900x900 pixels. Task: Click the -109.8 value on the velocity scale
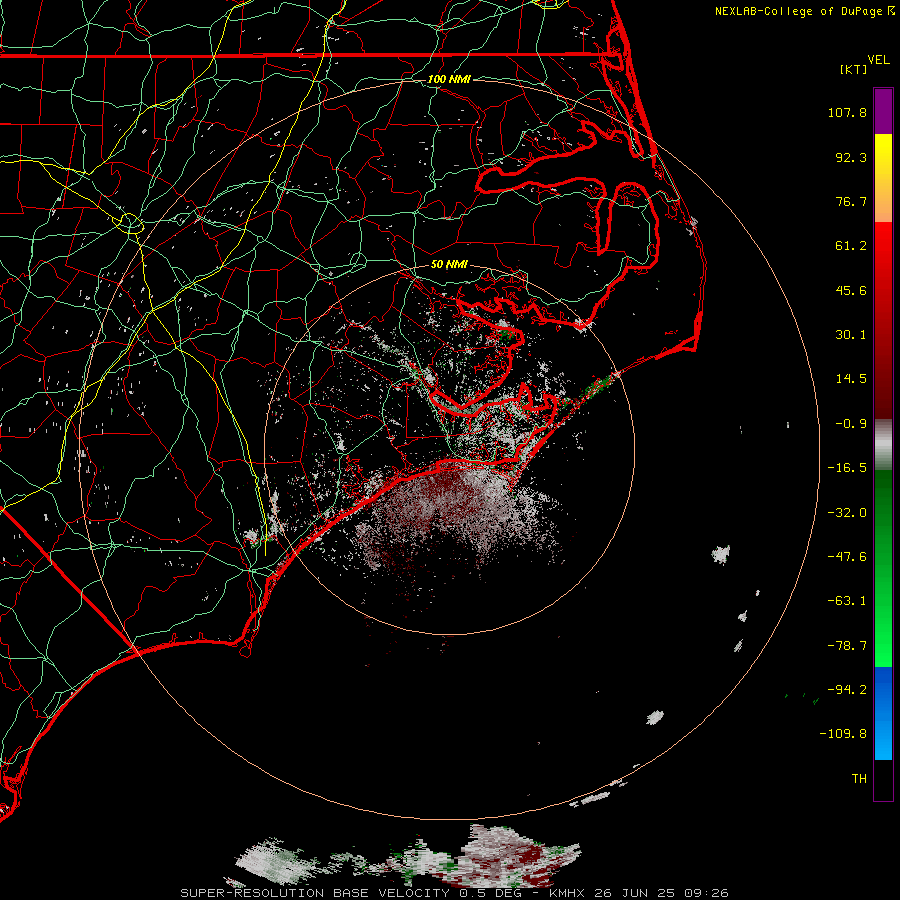tap(843, 734)
